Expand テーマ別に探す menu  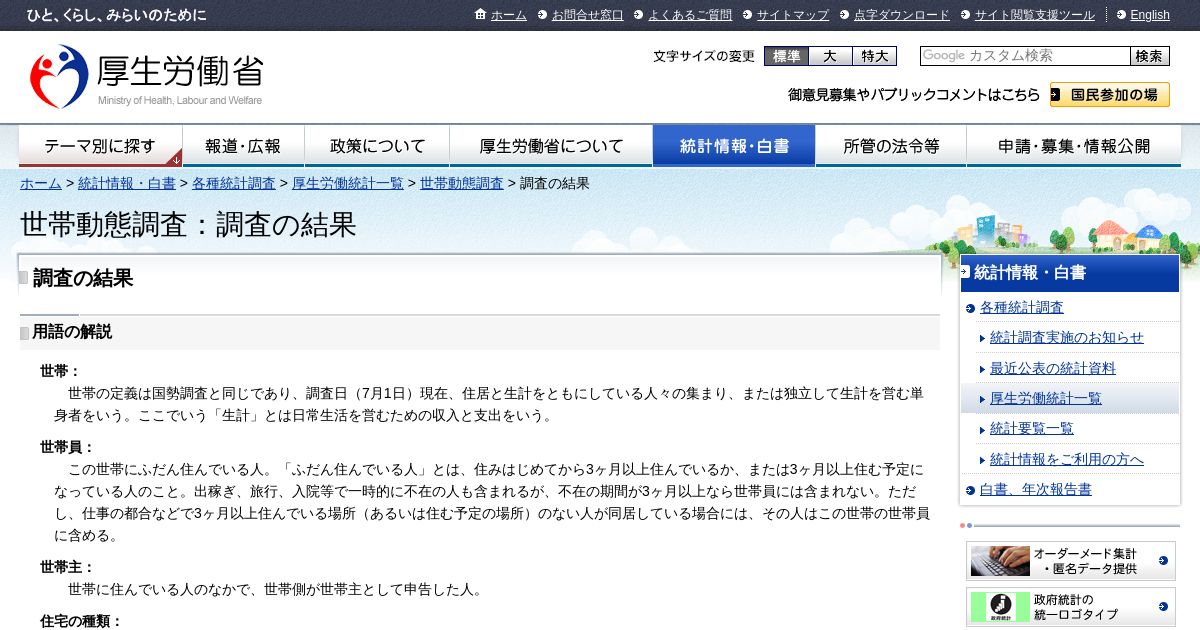coord(100,146)
